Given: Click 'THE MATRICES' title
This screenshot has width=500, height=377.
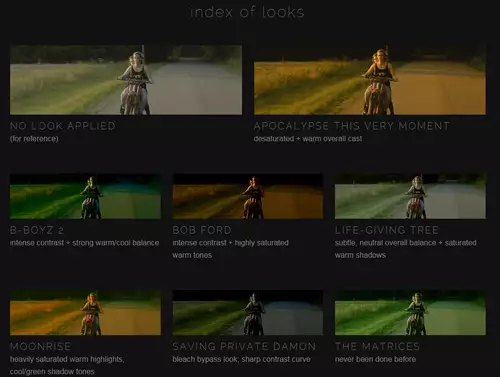Looking at the screenshot, I should pos(377,346).
